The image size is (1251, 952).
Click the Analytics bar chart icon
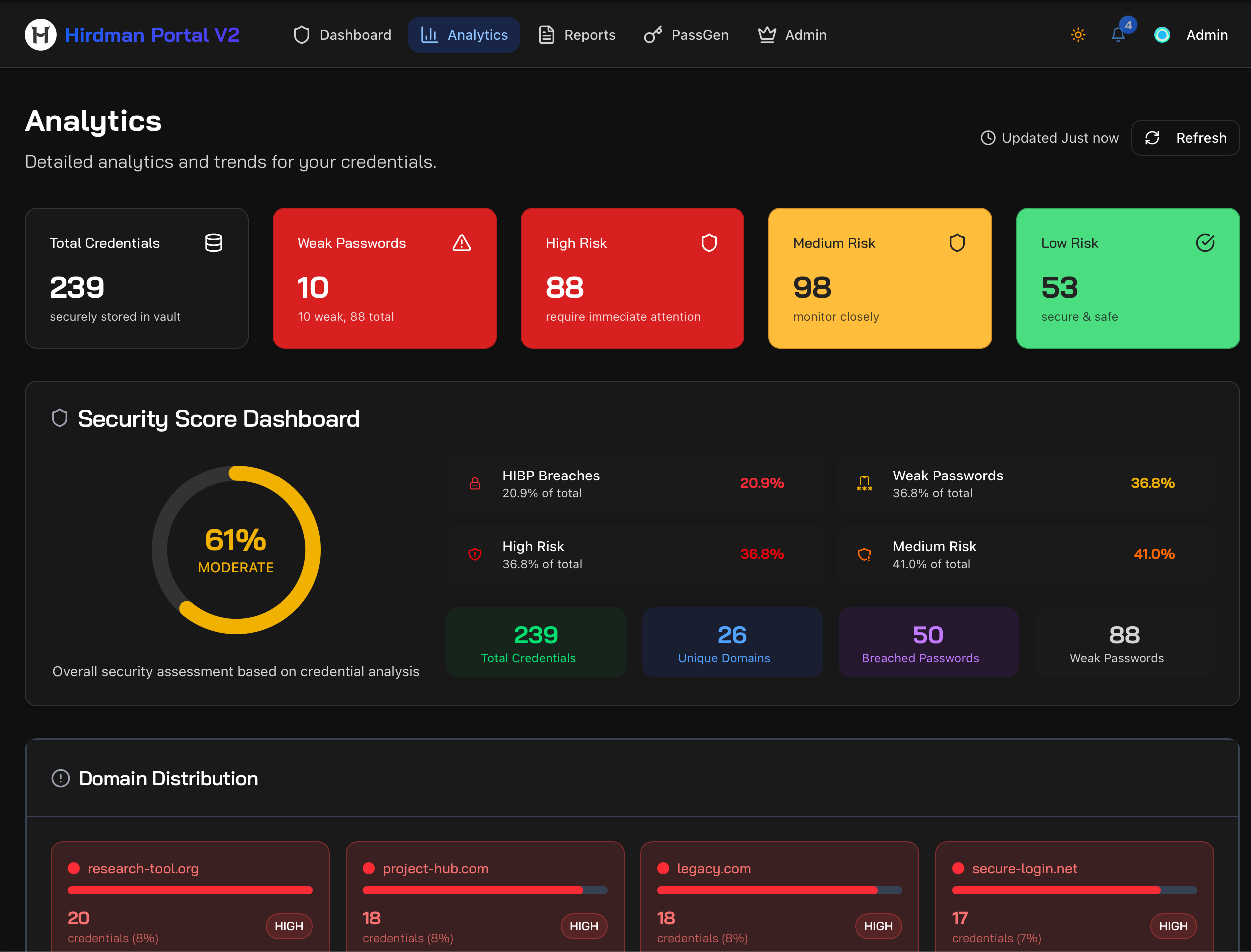point(429,34)
